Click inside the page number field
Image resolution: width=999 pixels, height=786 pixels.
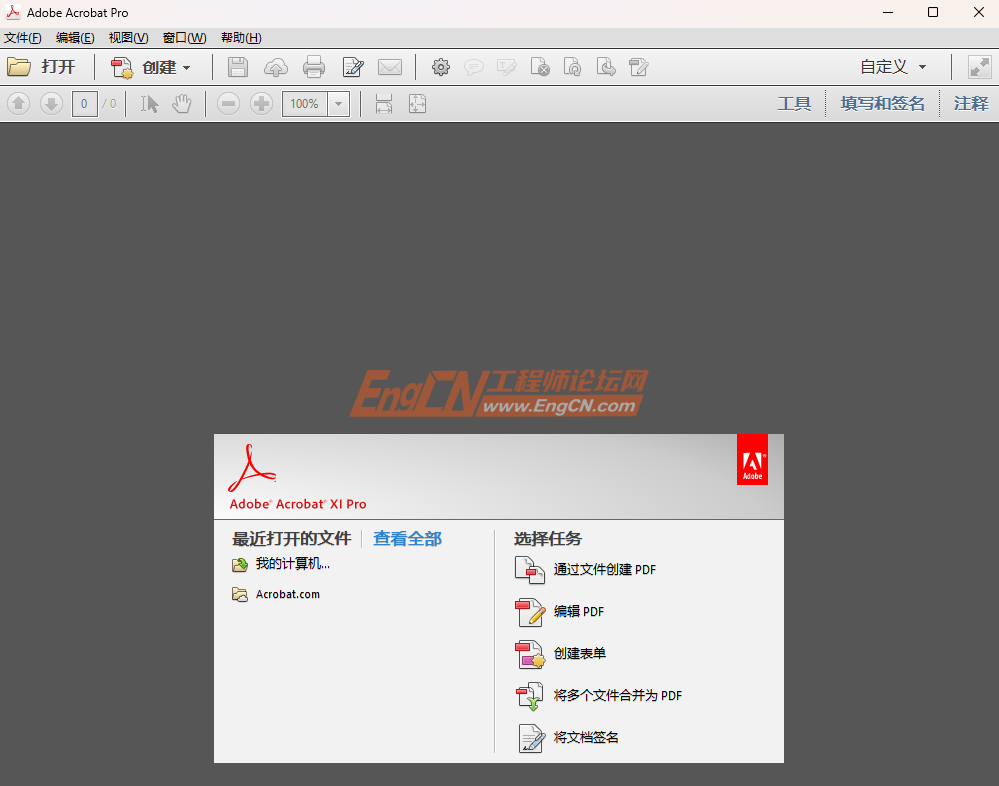(84, 103)
